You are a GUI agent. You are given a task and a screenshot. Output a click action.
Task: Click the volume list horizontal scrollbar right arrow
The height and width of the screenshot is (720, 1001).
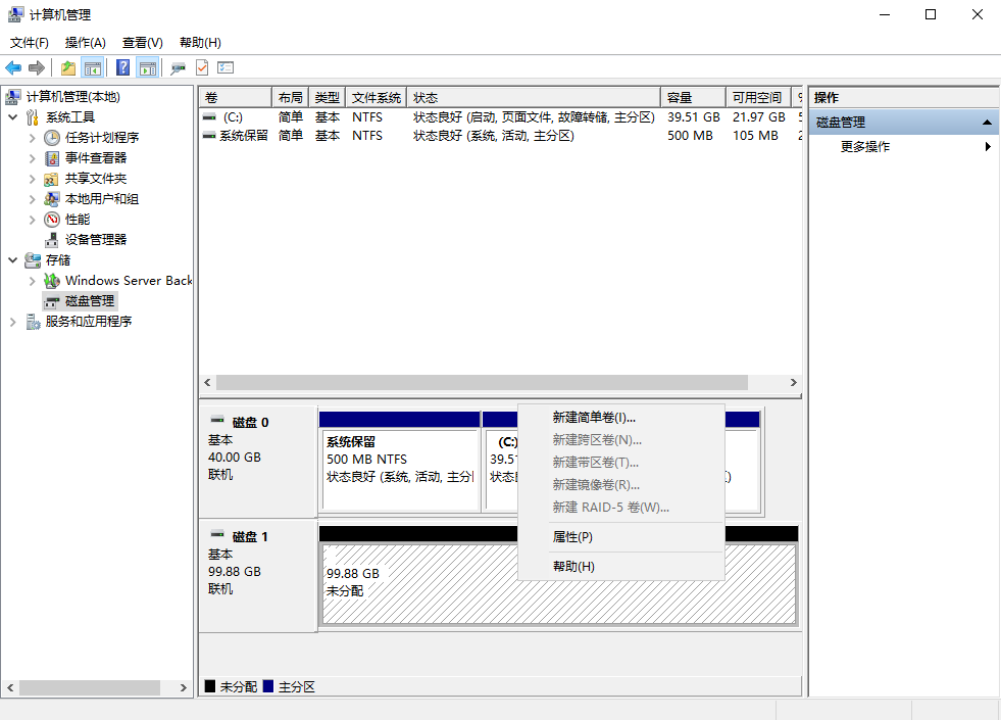tap(794, 383)
